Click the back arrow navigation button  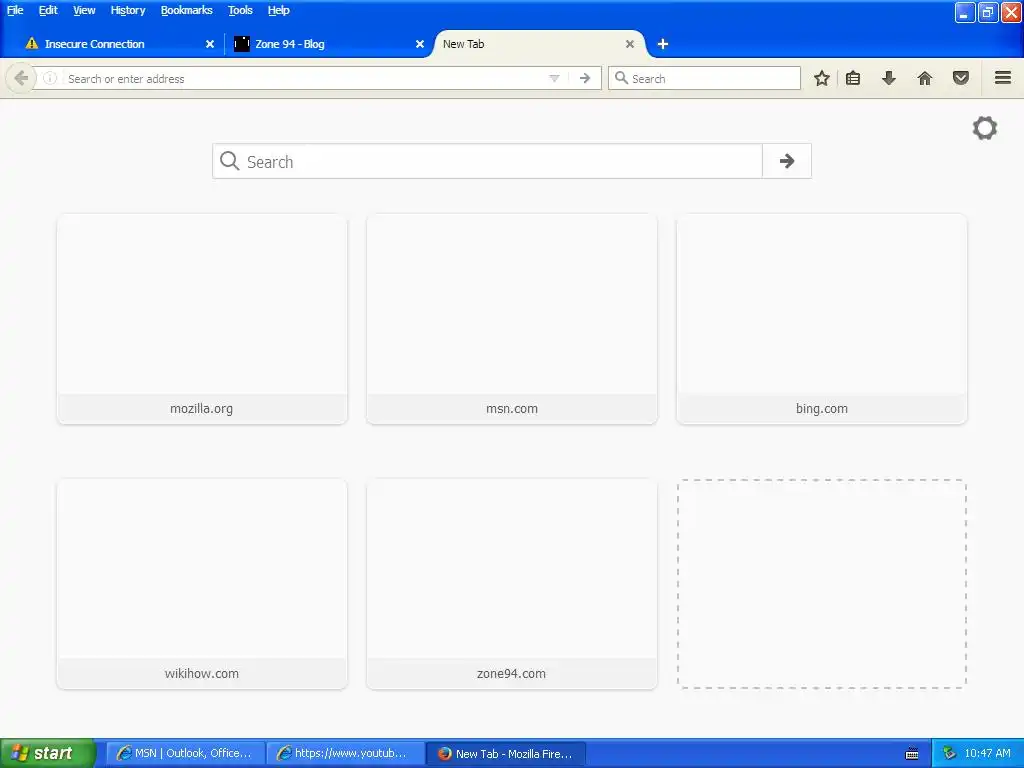21,78
